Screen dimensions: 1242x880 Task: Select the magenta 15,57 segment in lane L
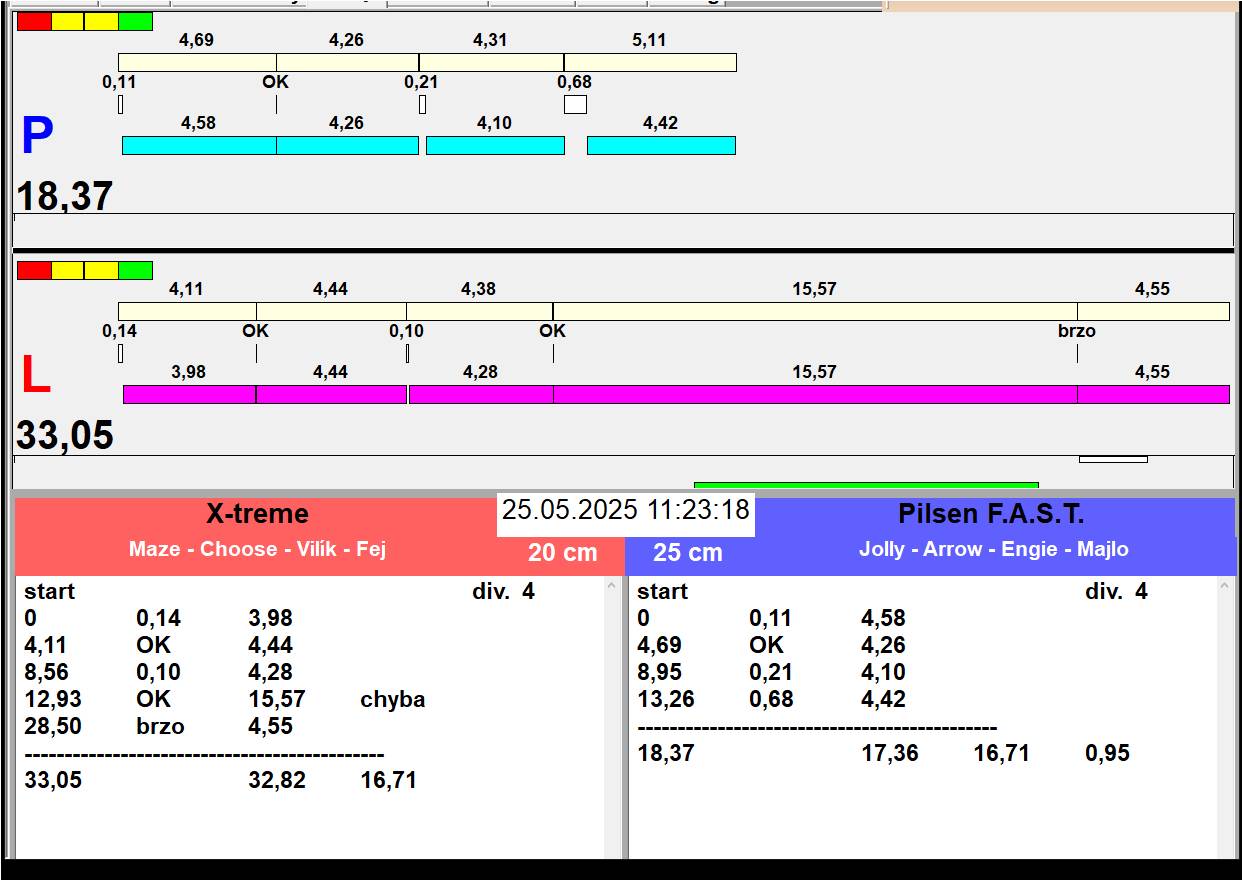pyautogui.click(x=814, y=394)
